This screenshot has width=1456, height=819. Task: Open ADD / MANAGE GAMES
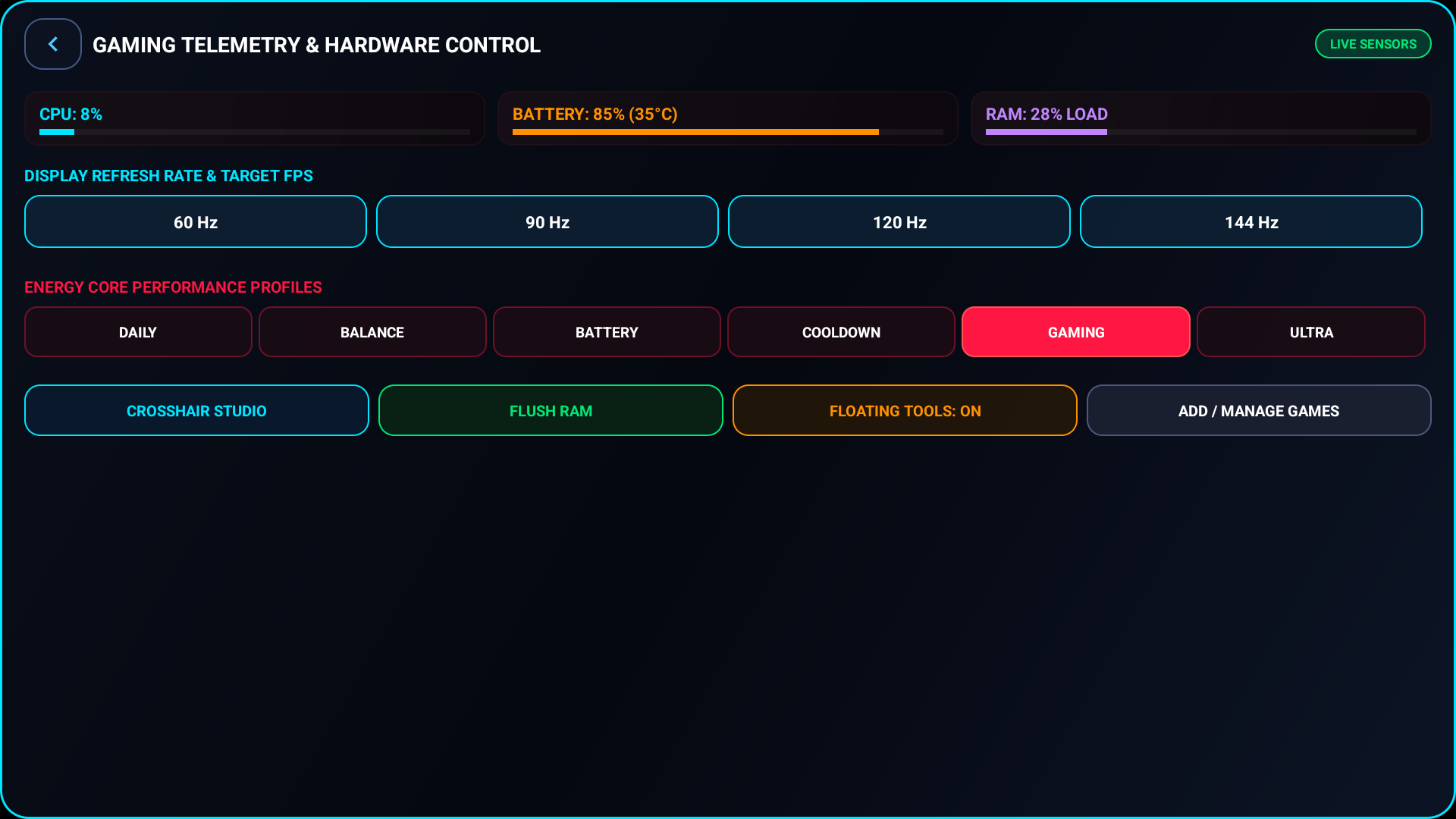(x=1259, y=410)
